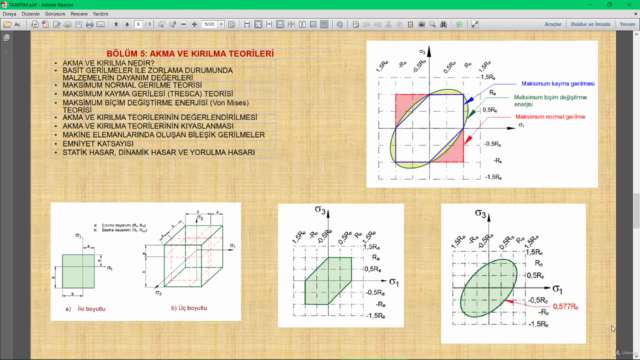
Task: Open the Pencere menu
Action: [x=79, y=14]
